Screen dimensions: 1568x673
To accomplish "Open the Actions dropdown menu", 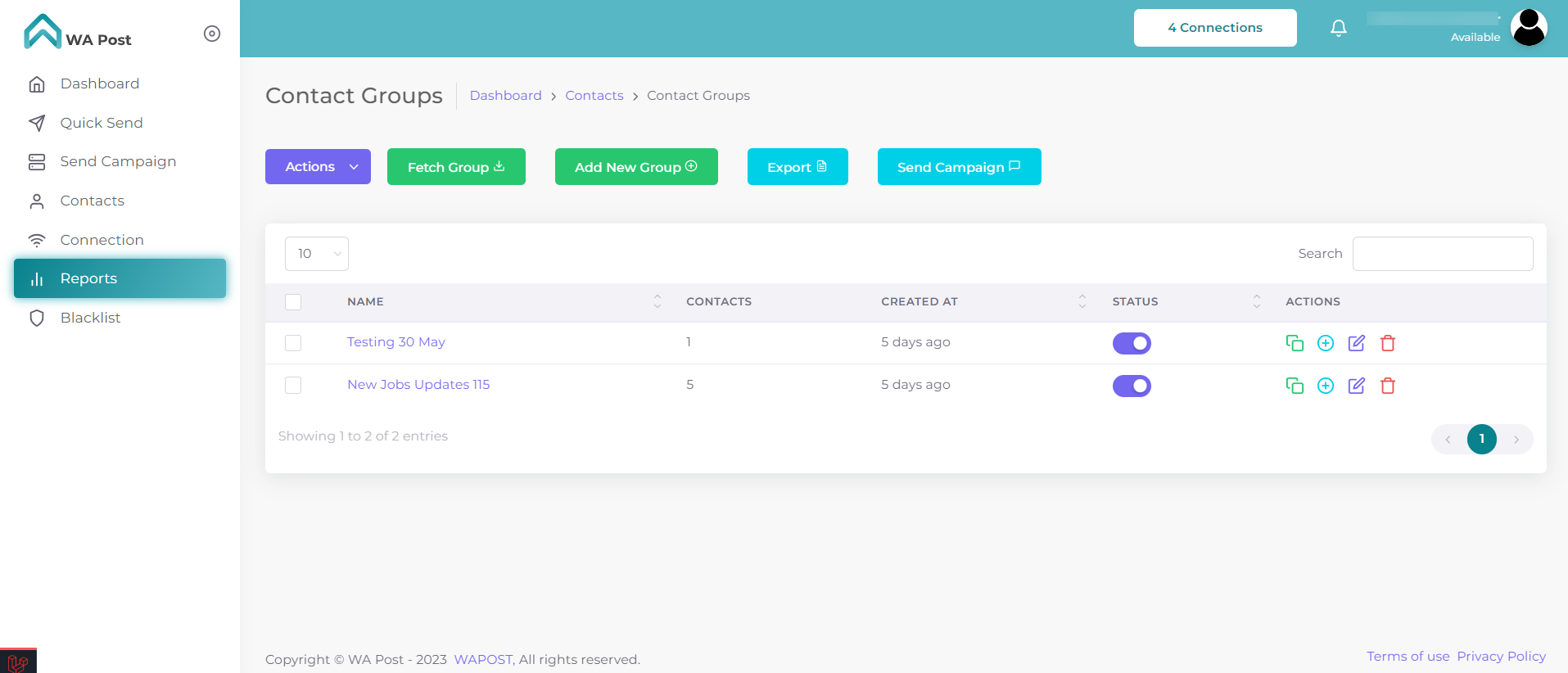I will [x=318, y=167].
